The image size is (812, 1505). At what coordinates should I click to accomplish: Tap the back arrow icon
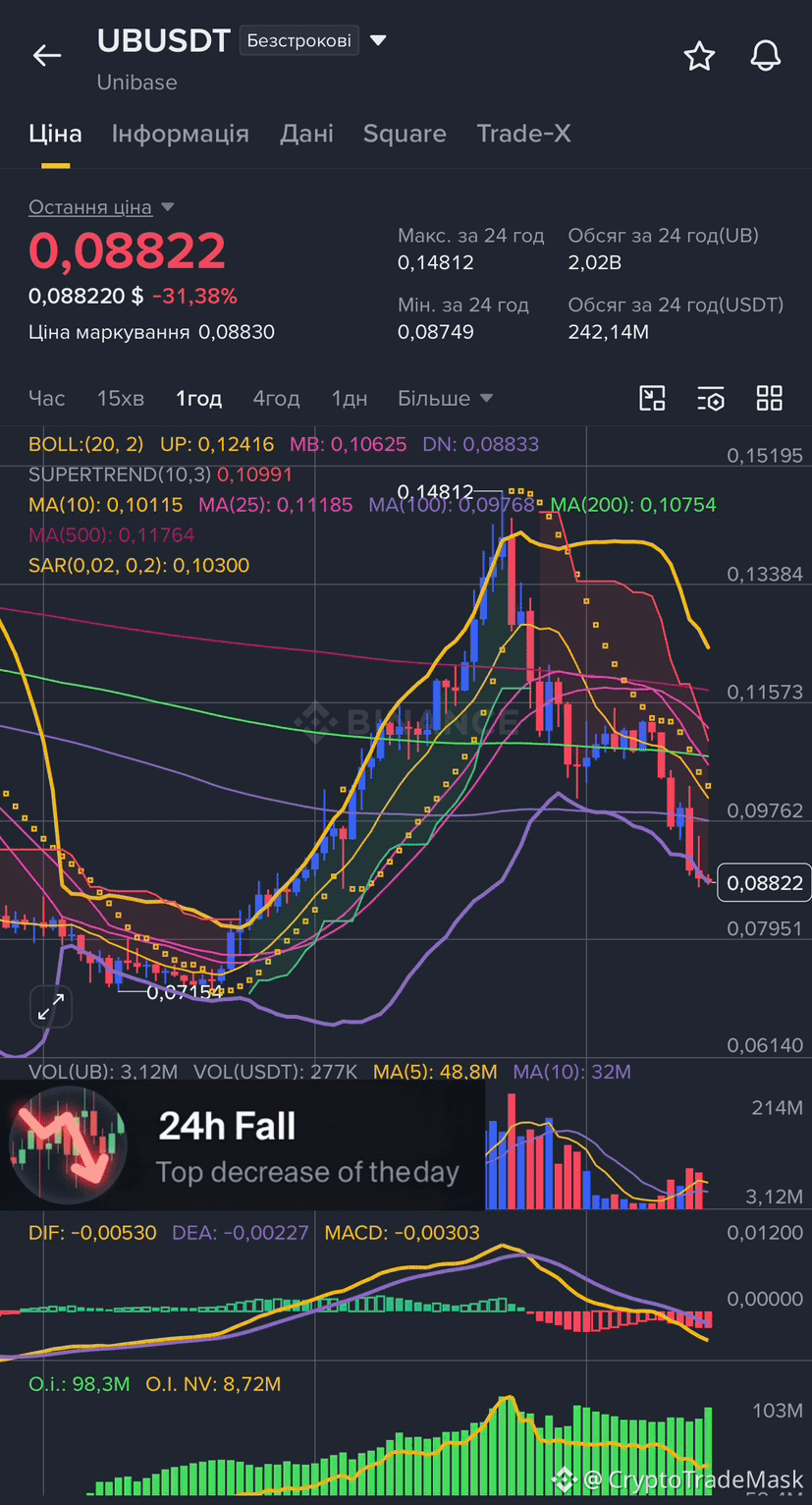click(47, 56)
